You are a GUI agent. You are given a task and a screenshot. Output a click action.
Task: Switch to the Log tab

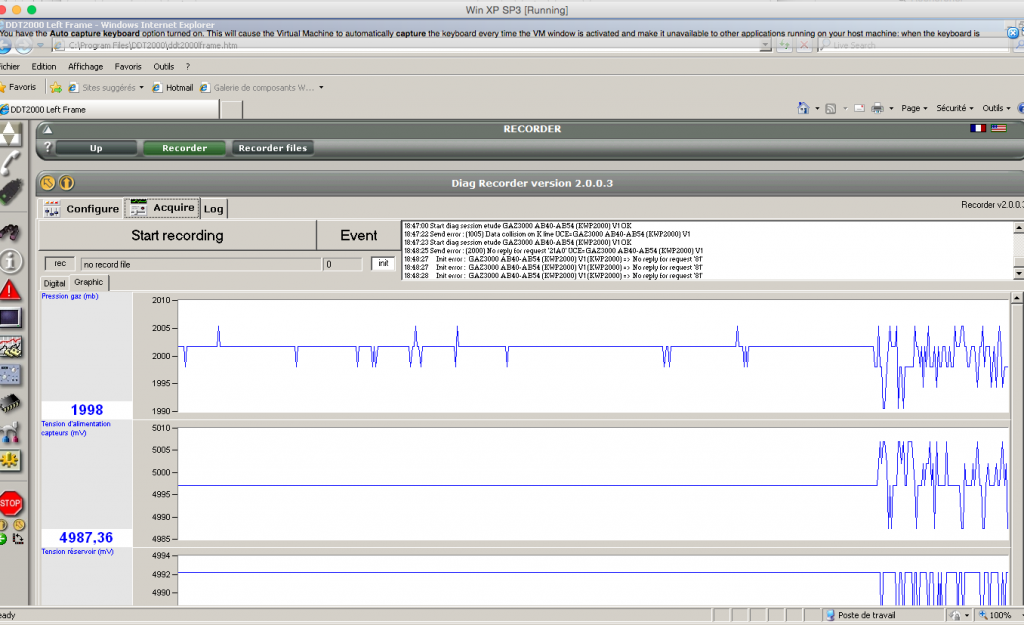[214, 208]
